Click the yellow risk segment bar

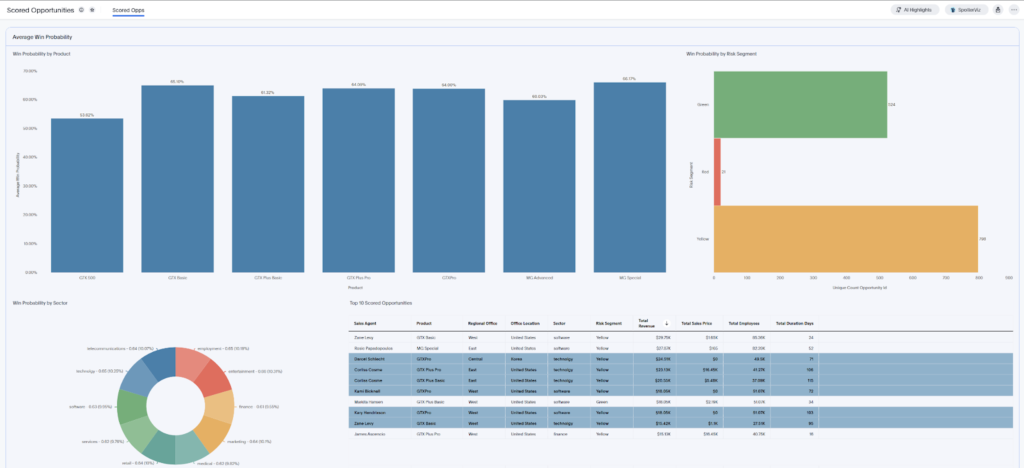(845, 239)
